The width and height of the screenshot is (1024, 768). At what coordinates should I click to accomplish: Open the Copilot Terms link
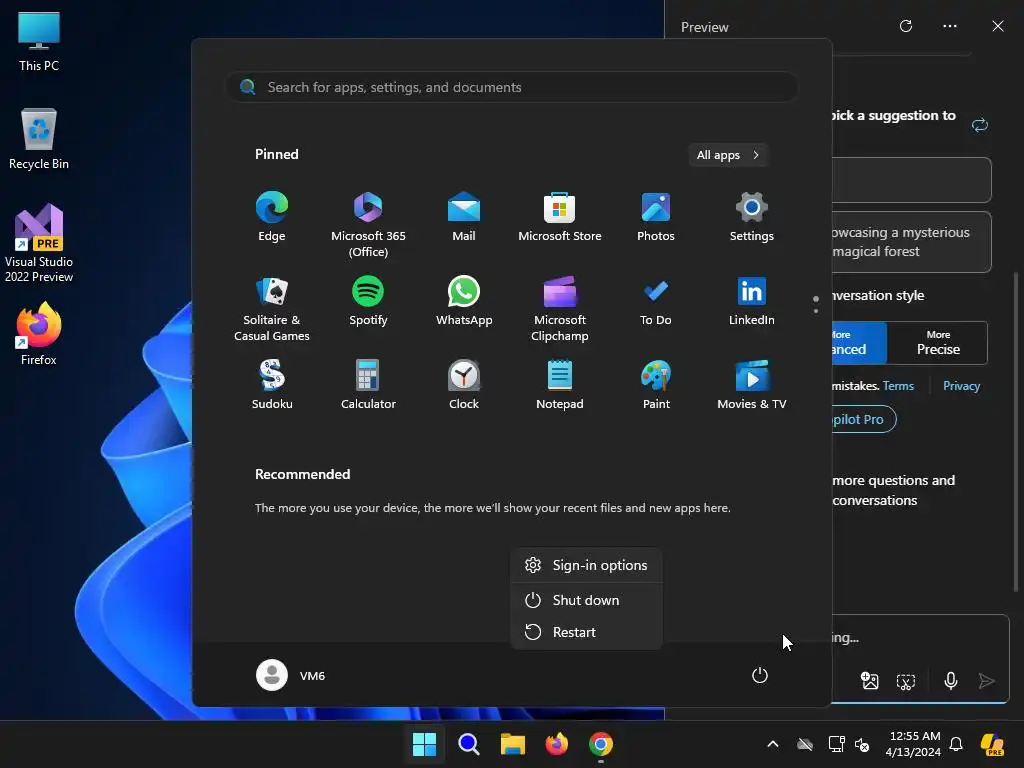pyautogui.click(x=898, y=386)
